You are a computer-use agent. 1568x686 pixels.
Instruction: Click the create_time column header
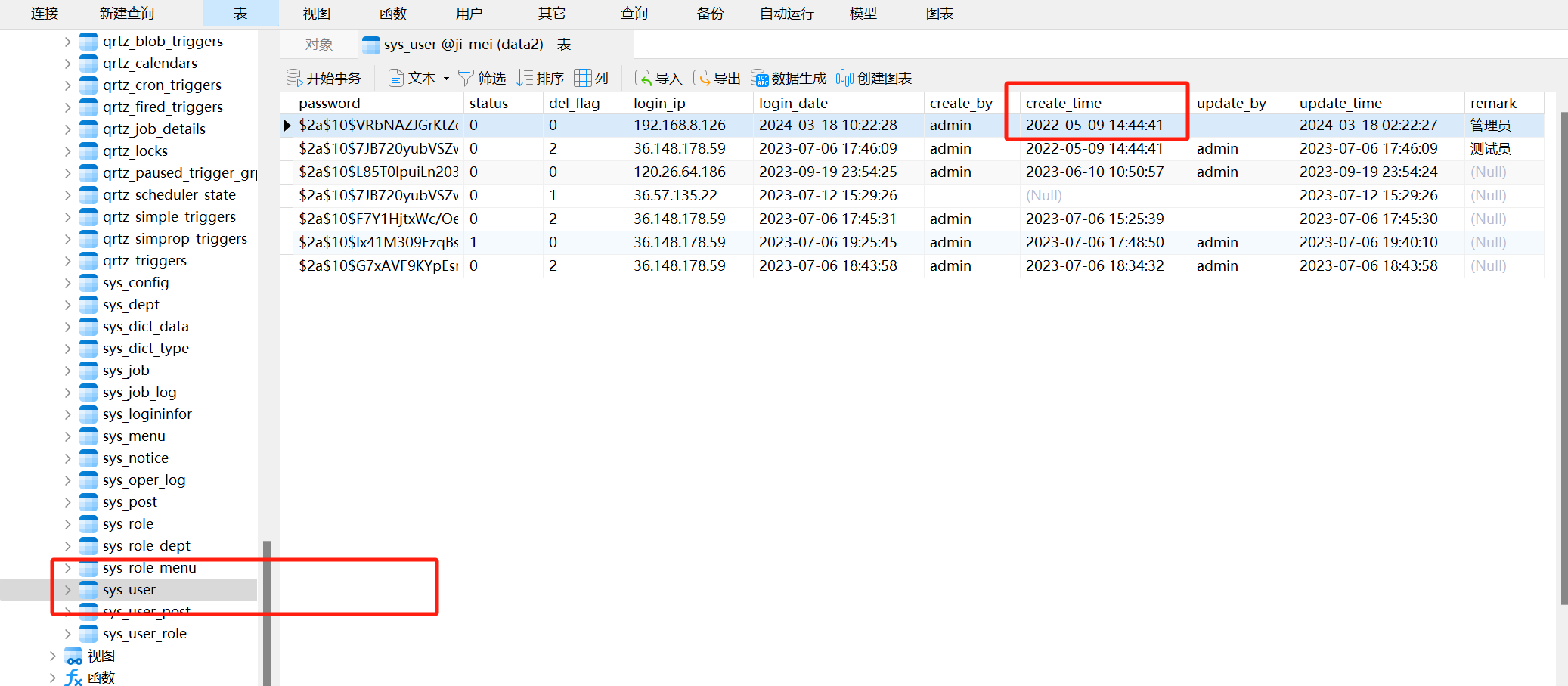pos(1063,103)
